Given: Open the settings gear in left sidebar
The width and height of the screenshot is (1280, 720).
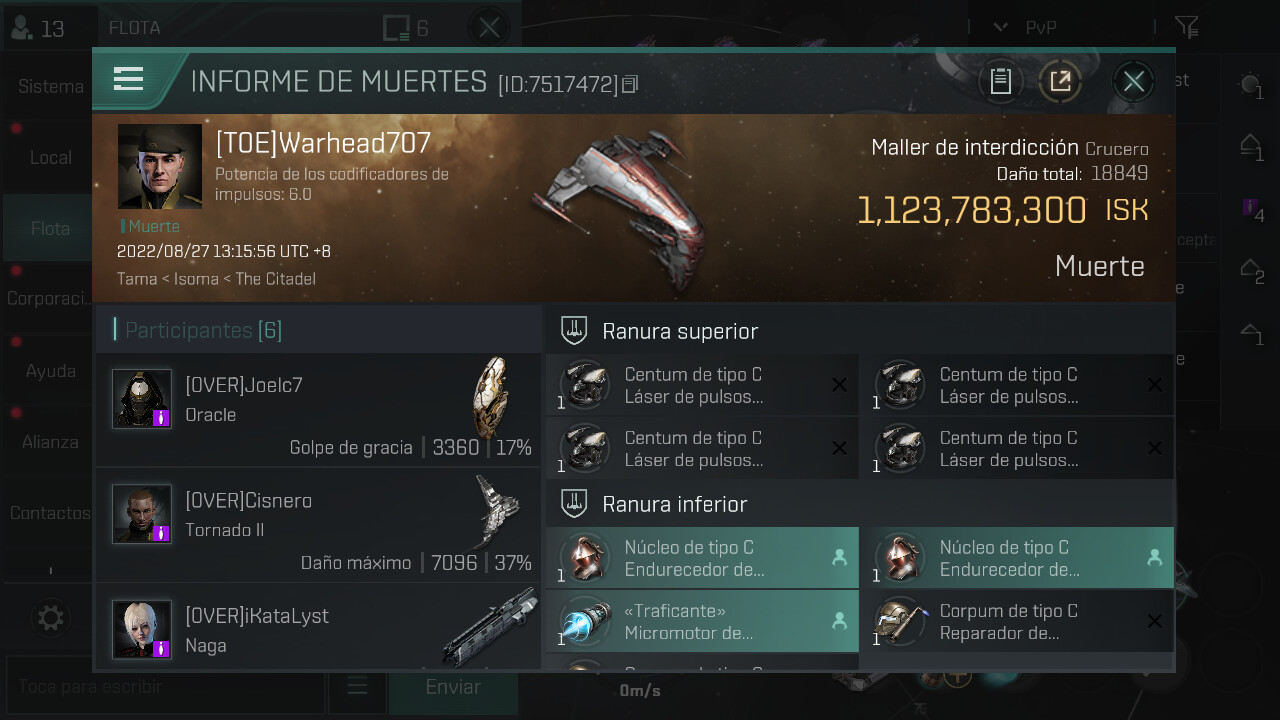Looking at the screenshot, I should click(50, 618).
